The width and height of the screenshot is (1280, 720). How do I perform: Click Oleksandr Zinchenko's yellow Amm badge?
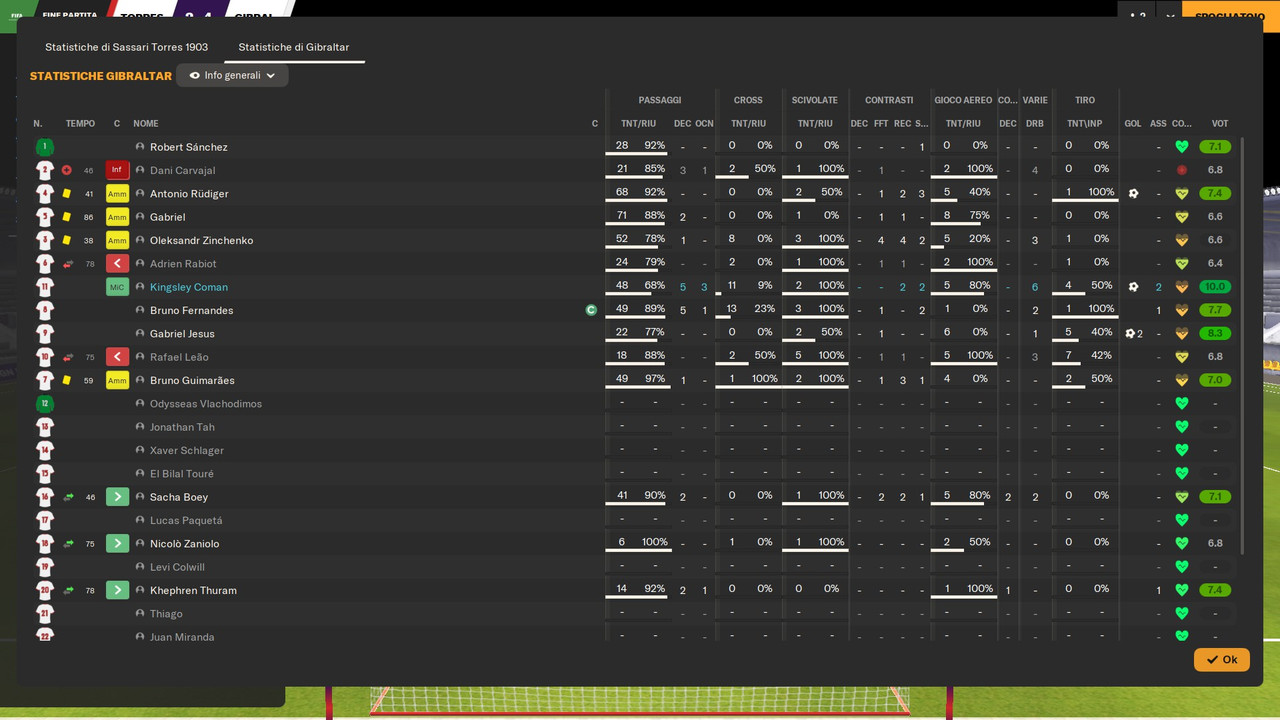[x=117, y=240]
